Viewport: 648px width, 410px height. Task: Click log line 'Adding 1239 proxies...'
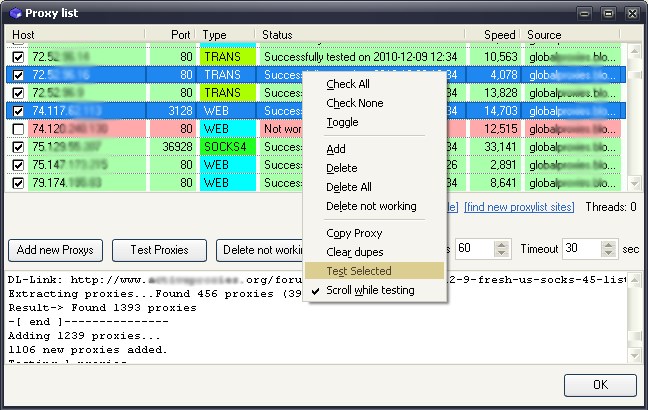click(x=84, y=336)
